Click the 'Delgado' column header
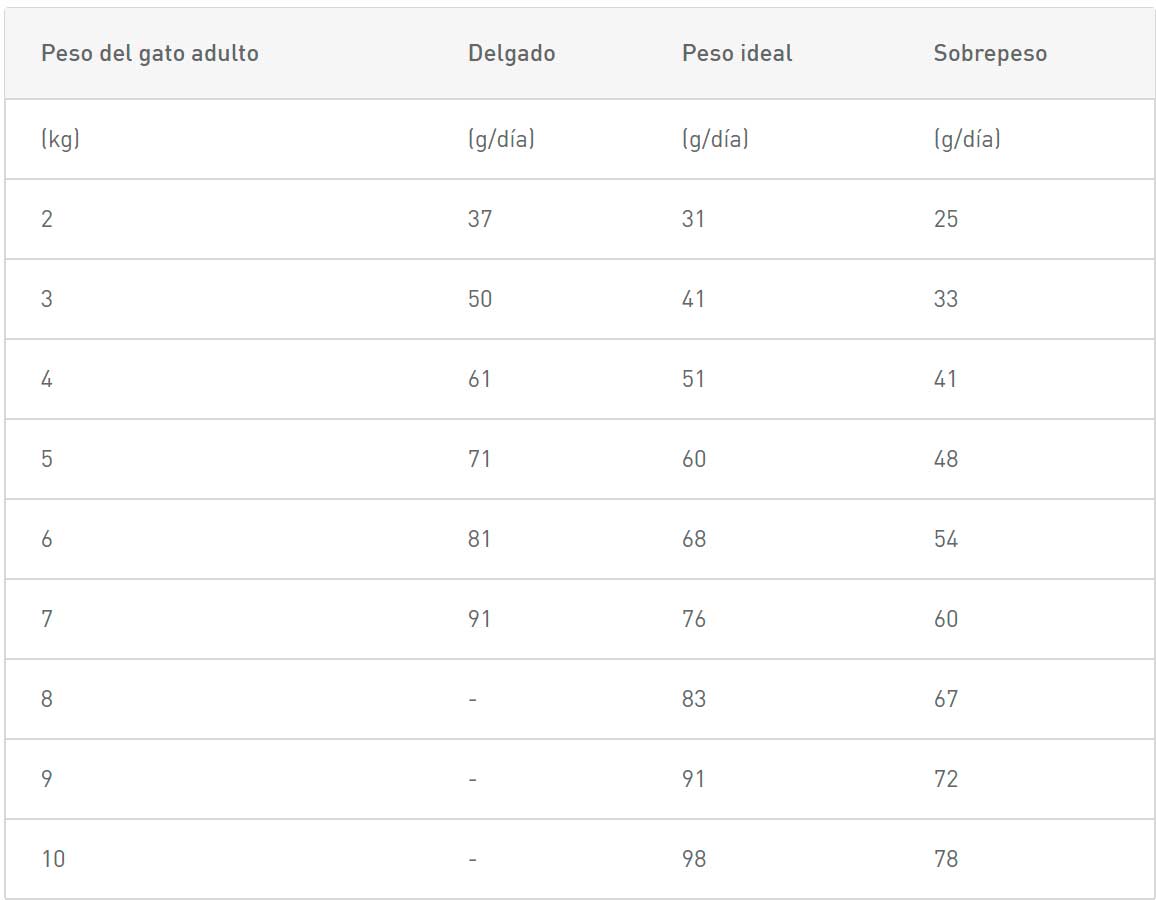Screen dimensions: 1156x900 tap(511, 54)
